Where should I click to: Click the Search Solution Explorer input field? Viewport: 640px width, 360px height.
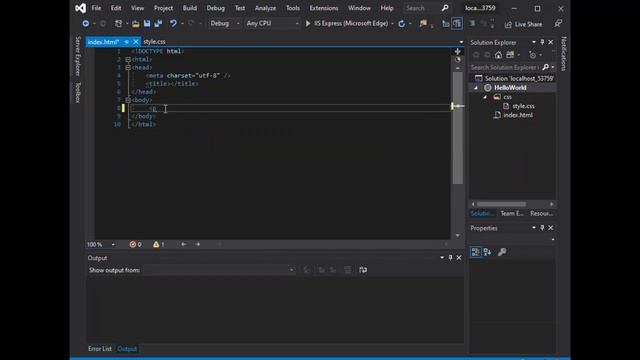pyautogui.click(x=505, y=67)
